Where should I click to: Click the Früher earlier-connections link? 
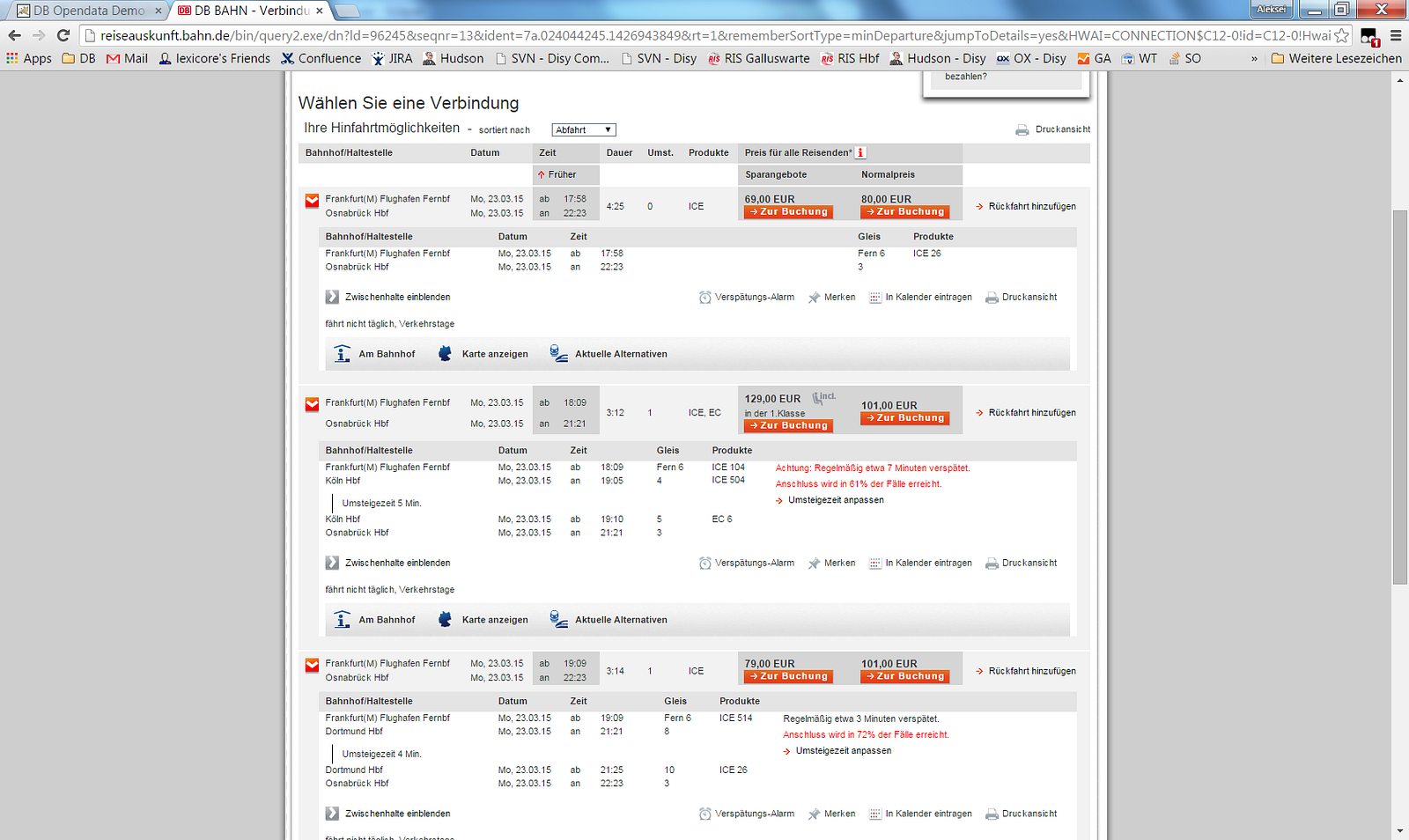tap(557, 174)
